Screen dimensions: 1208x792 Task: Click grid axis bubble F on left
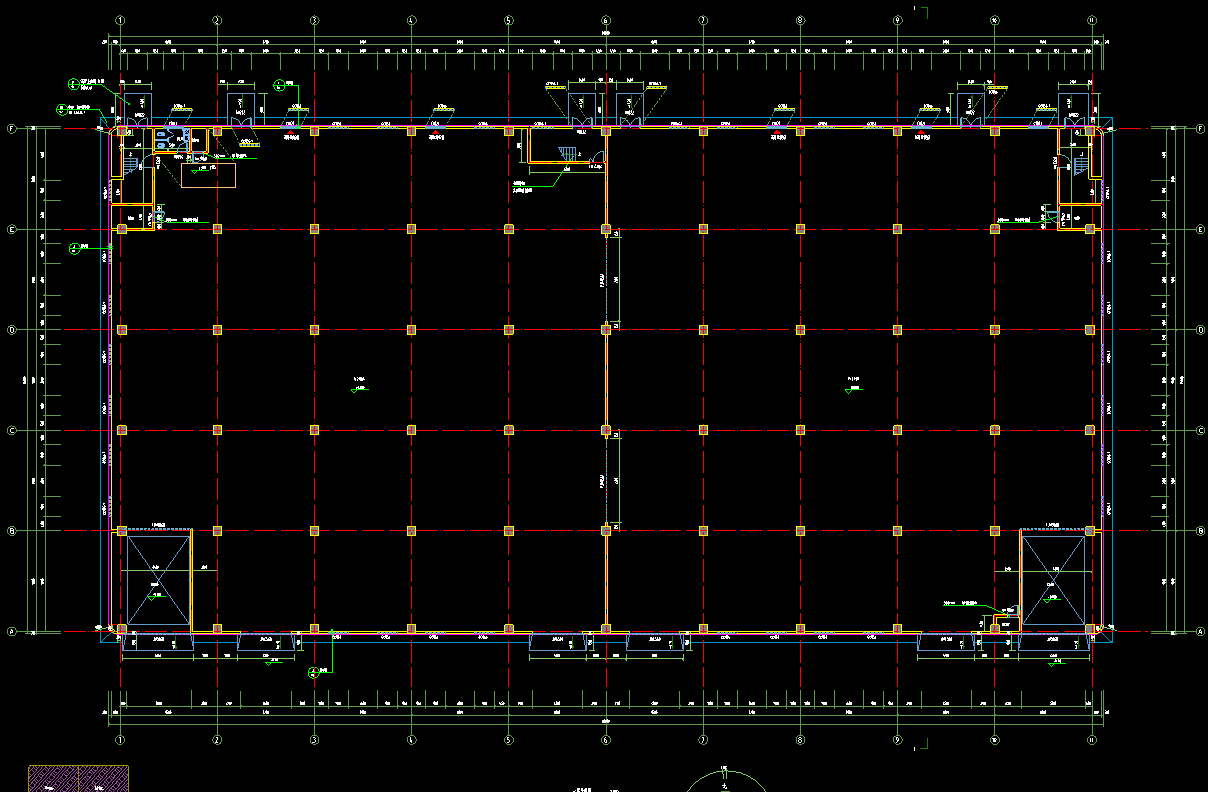point(12,129)
